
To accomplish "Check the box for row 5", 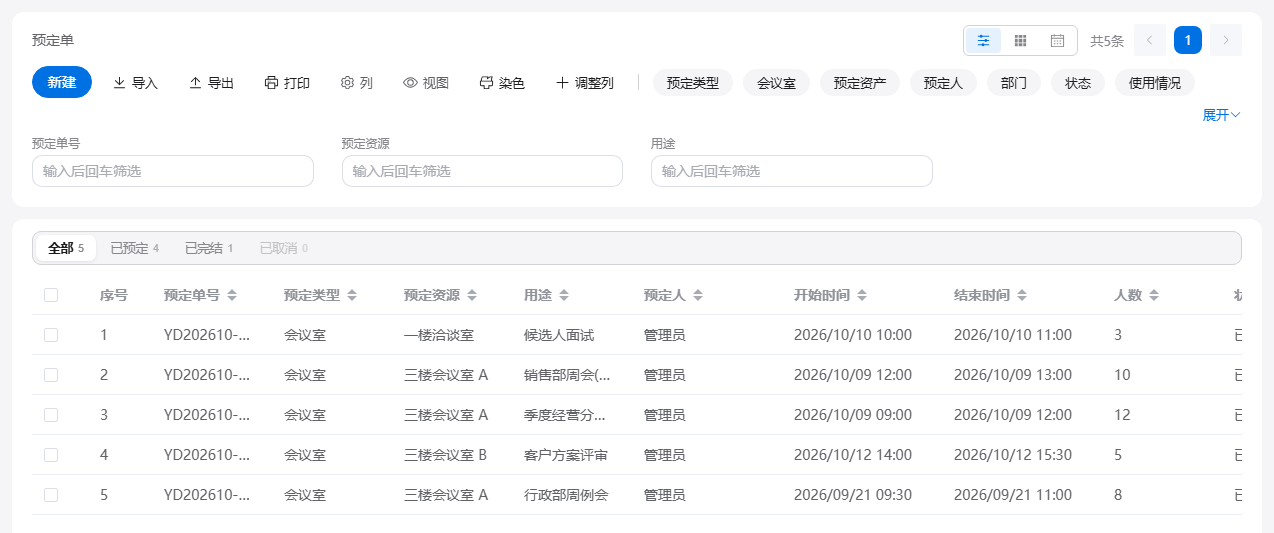I will (51, 495).
